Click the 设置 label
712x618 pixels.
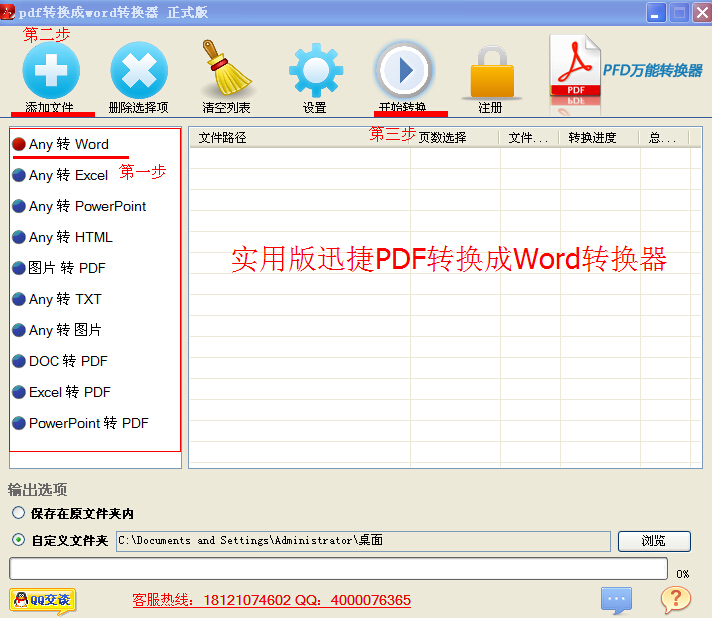click(315, 108)
